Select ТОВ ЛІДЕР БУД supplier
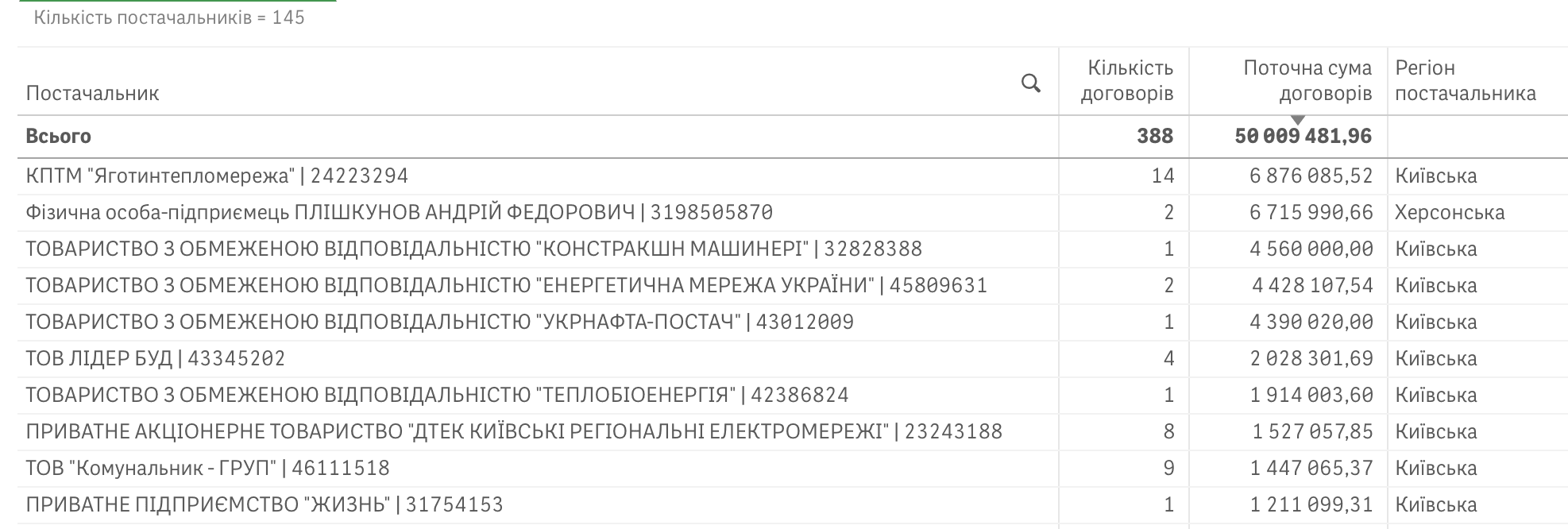Screen dimensions: 1568x529 click(x=155, y=358)
